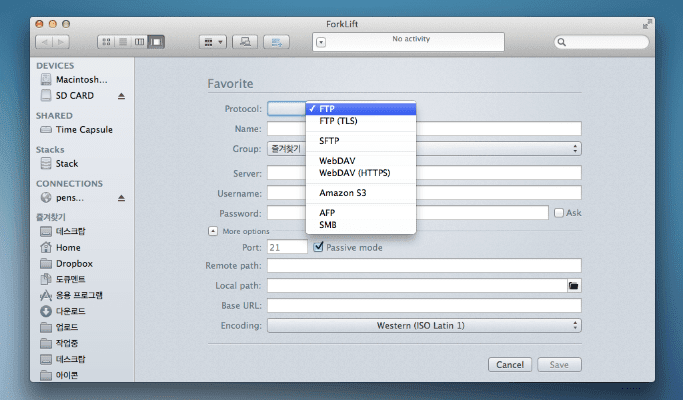Click the Username input field
The height and width of the screenshot is (400, 683).
pos(424,193)
